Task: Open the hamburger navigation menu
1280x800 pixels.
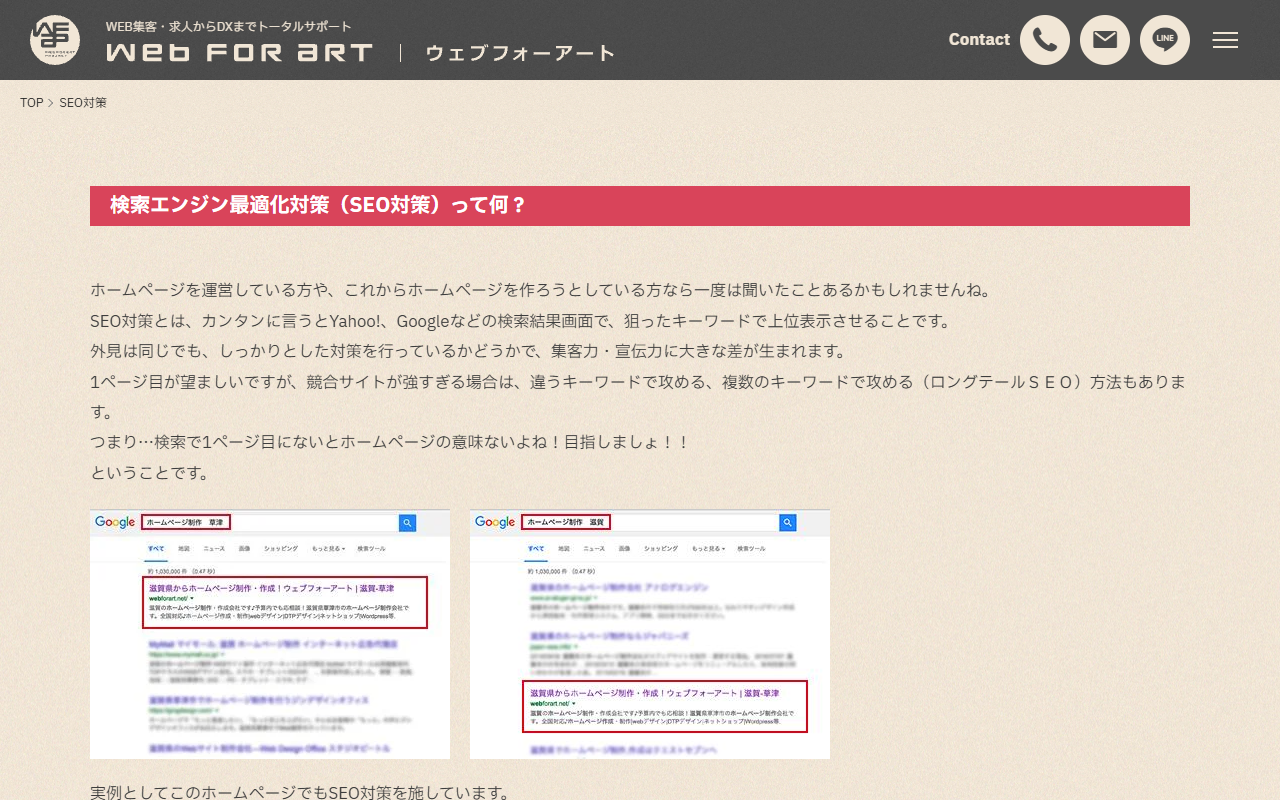Action: 1225,40
